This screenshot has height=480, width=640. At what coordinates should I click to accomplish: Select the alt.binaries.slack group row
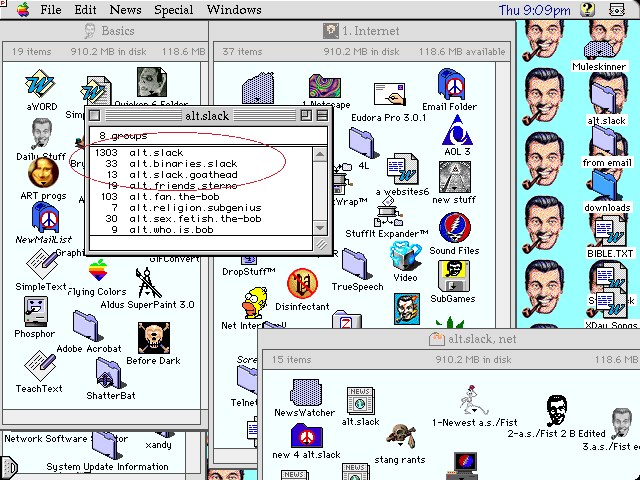click(201, 164)
